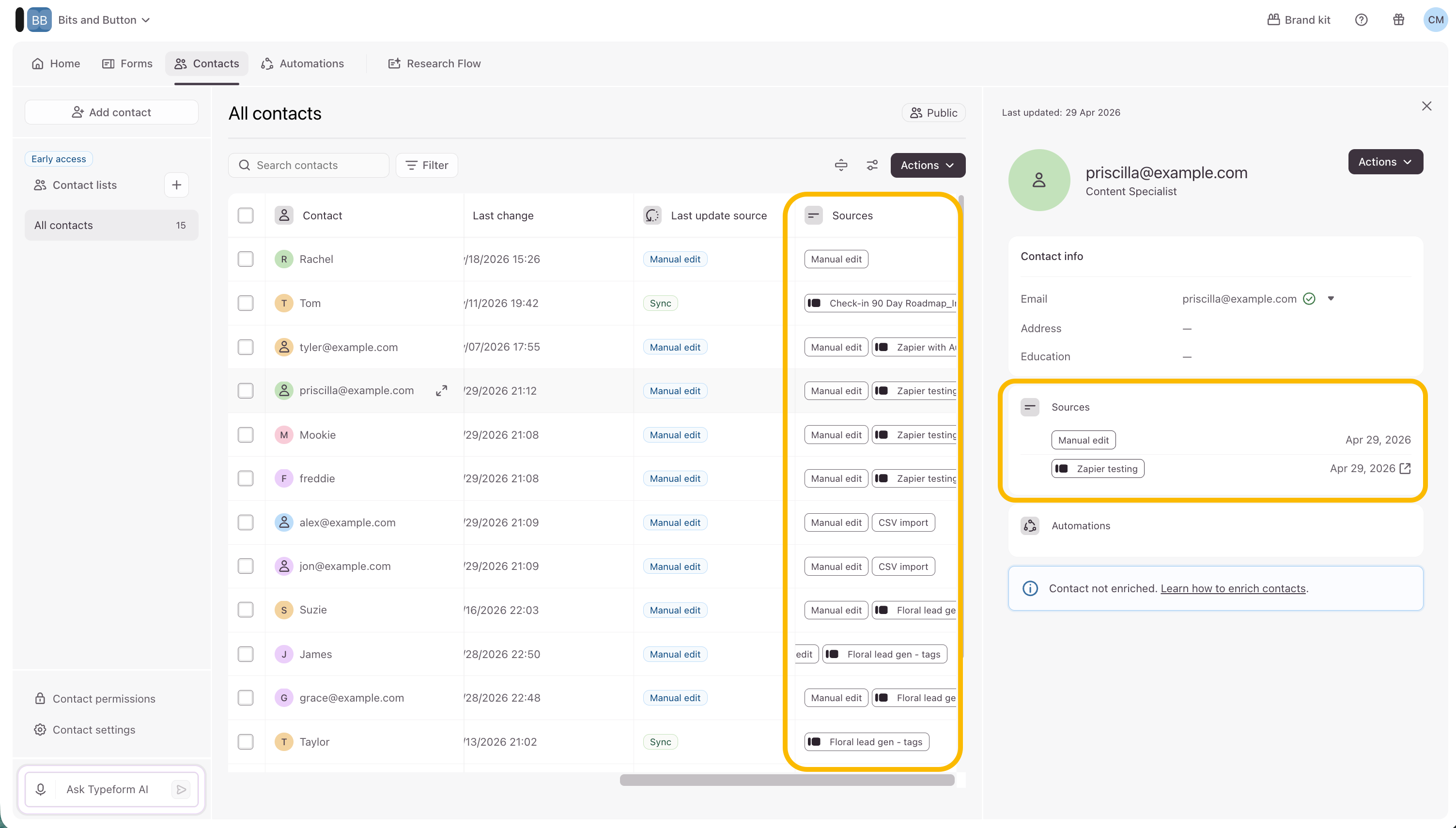The width and height of the screenshot is (1456, 828).
Task: Open Brand kit
Action: coord(1299,20)
